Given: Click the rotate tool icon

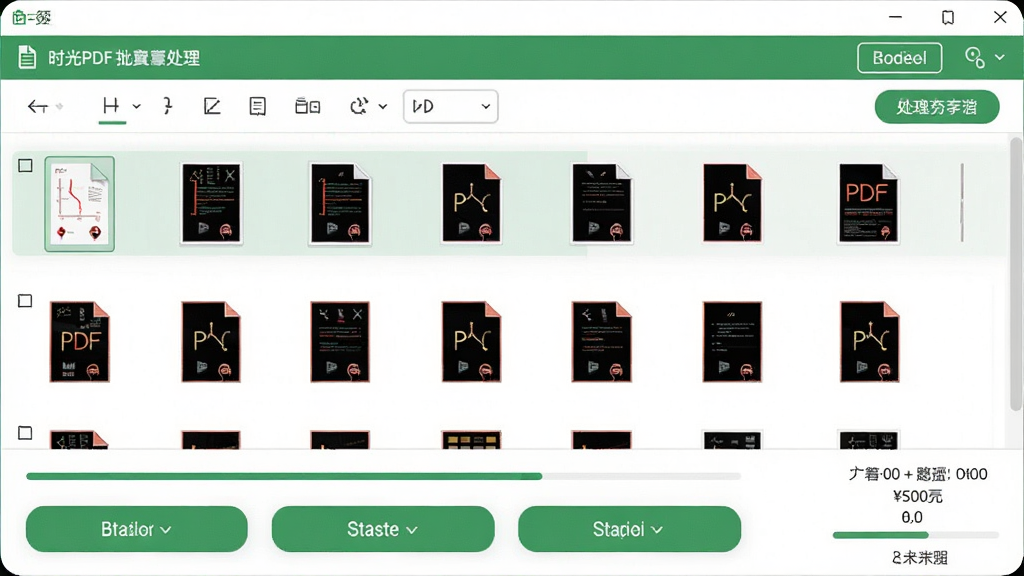Looking at the screenshot, I should [359, 106].
